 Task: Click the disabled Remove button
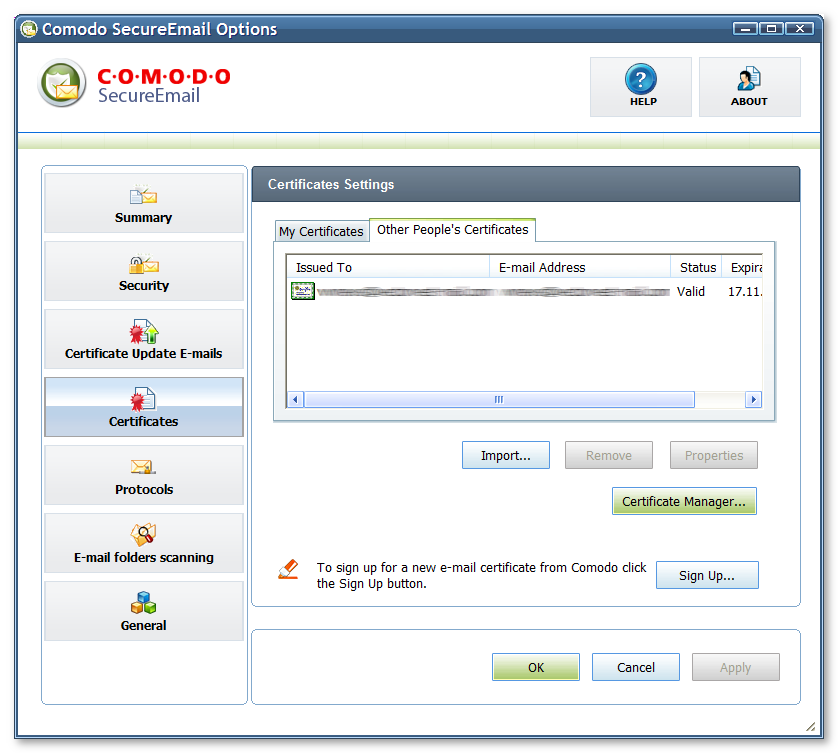609,455
